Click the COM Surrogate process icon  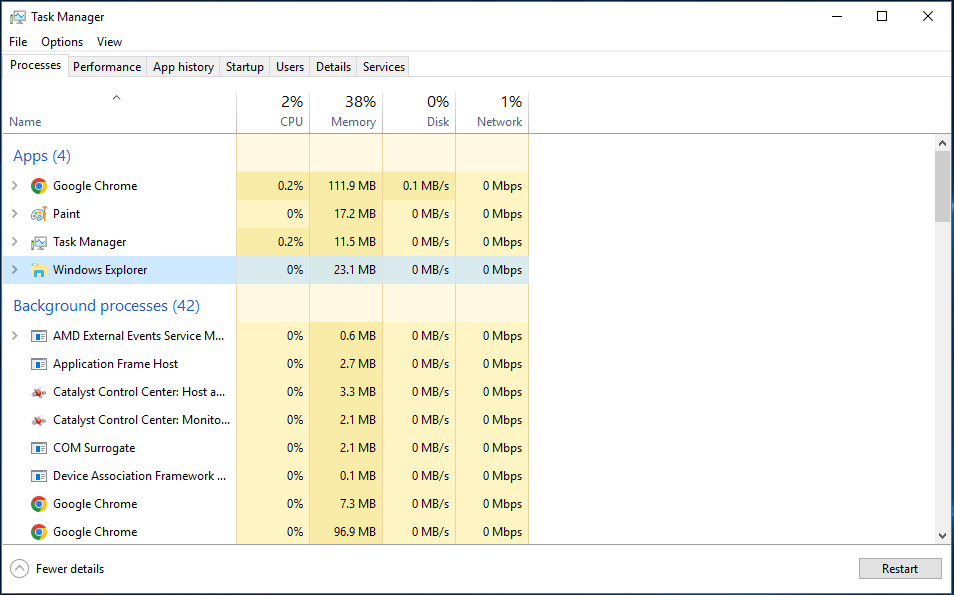click(x=38, y=448)
